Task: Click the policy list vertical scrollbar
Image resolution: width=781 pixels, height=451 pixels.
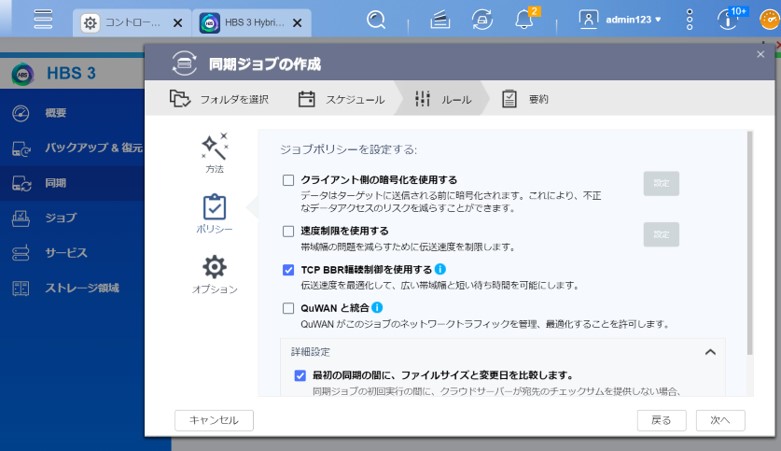Action: click(748, 240)
